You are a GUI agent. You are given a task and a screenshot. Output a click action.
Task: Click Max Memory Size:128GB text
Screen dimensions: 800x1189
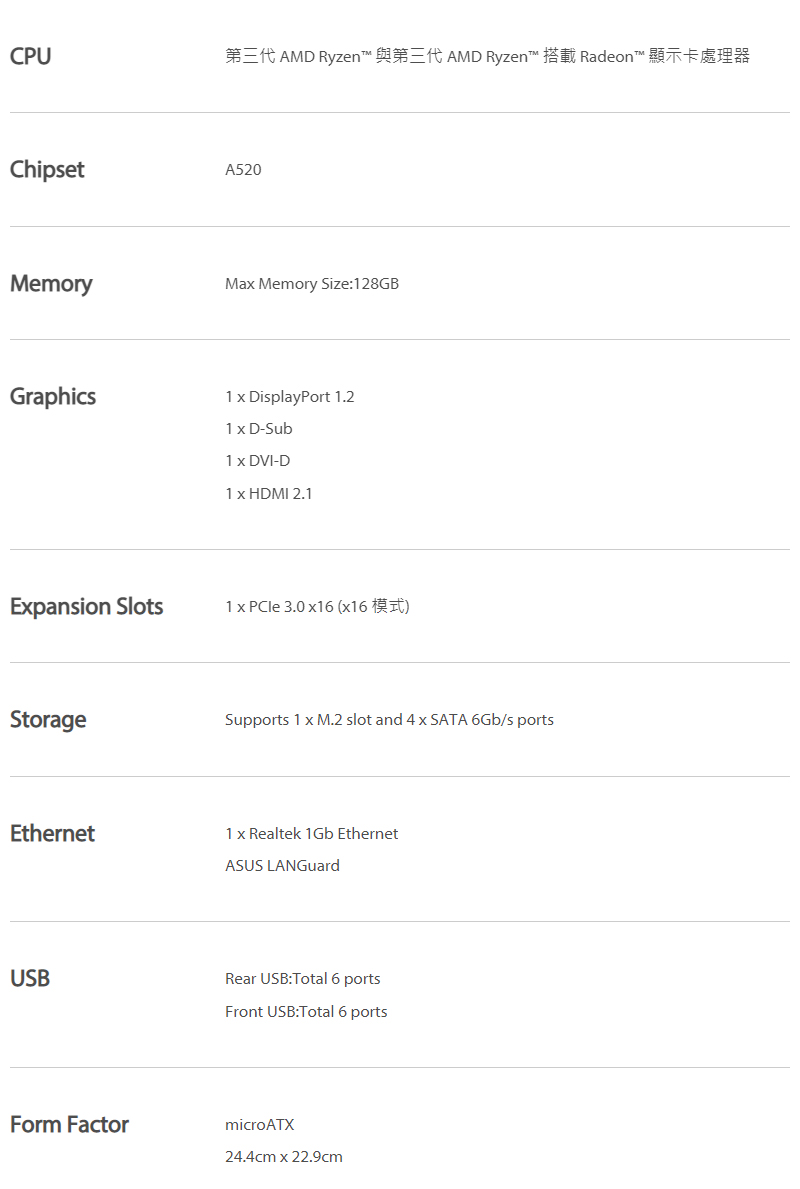312,284
